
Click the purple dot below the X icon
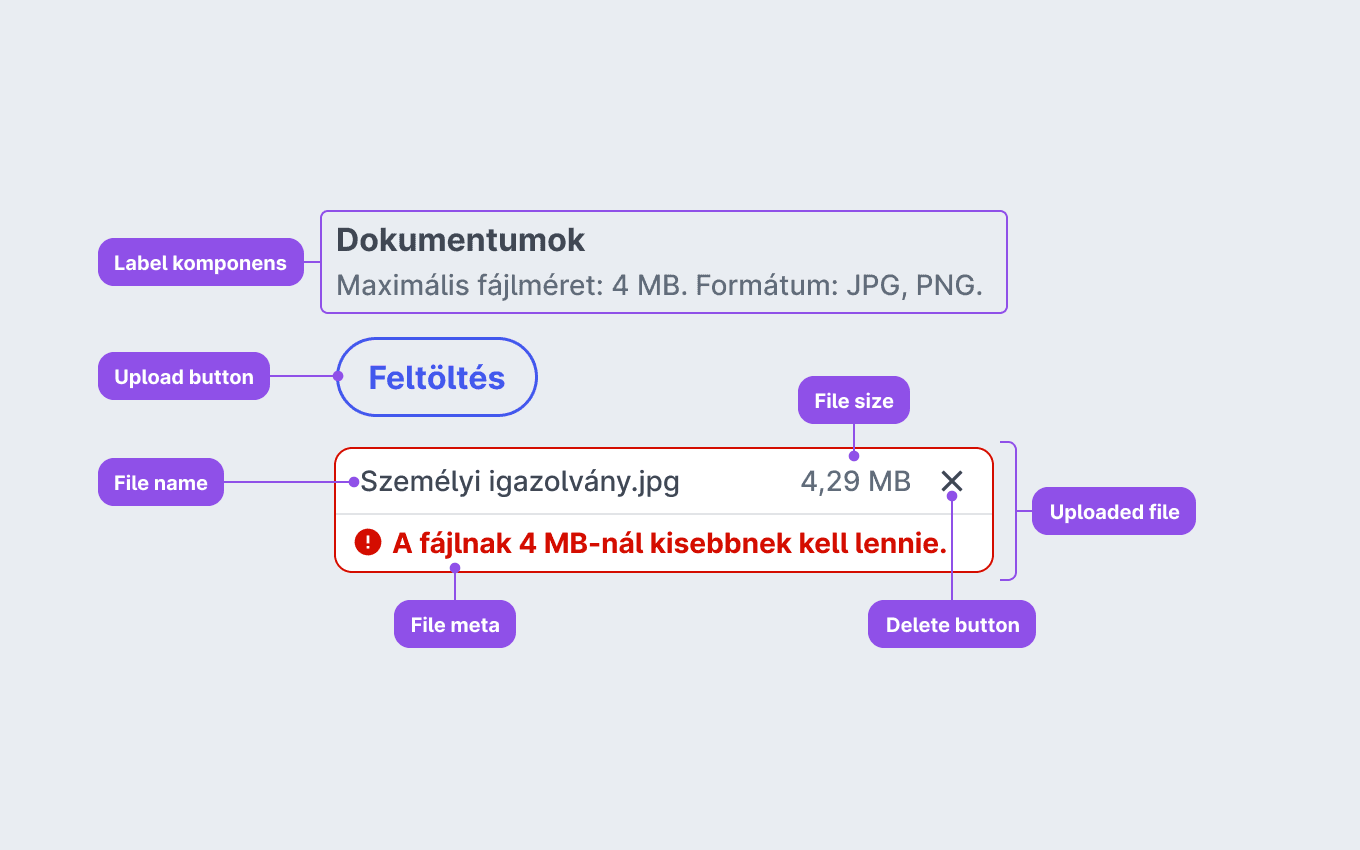[x=952, y=496]
